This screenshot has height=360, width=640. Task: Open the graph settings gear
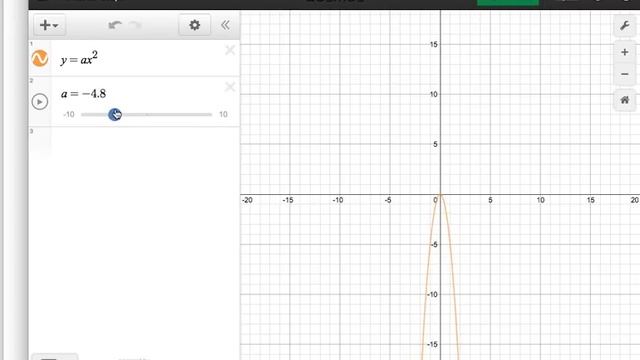tap(195, 25)
